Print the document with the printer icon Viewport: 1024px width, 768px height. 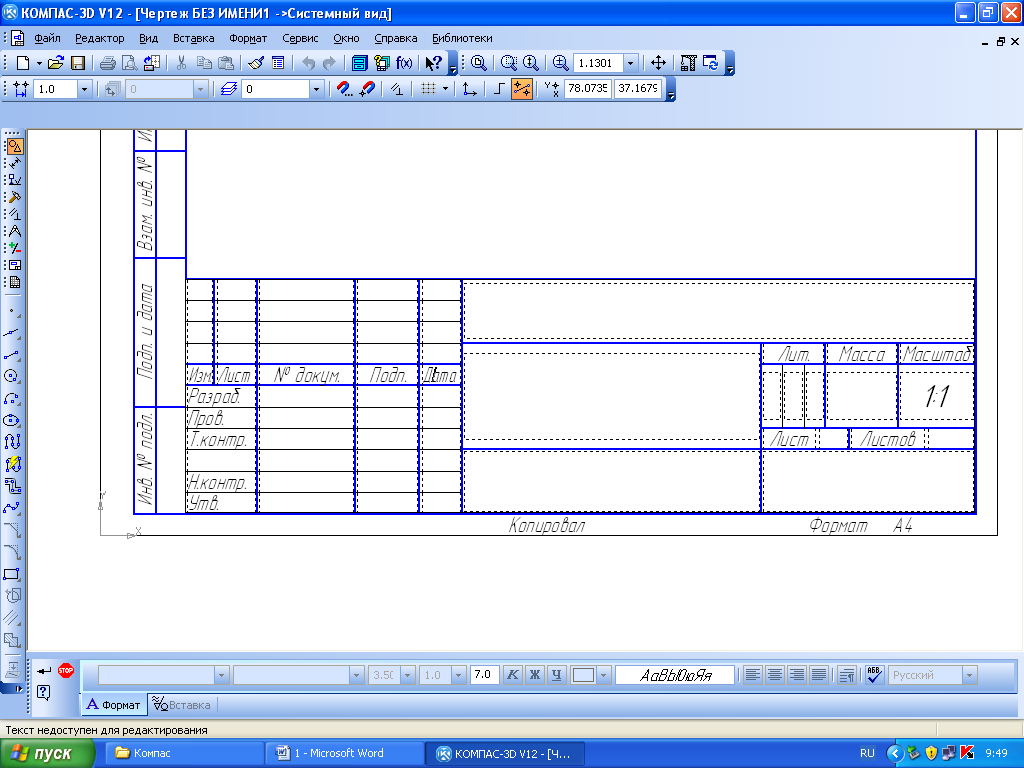click(x=108, y=63)
